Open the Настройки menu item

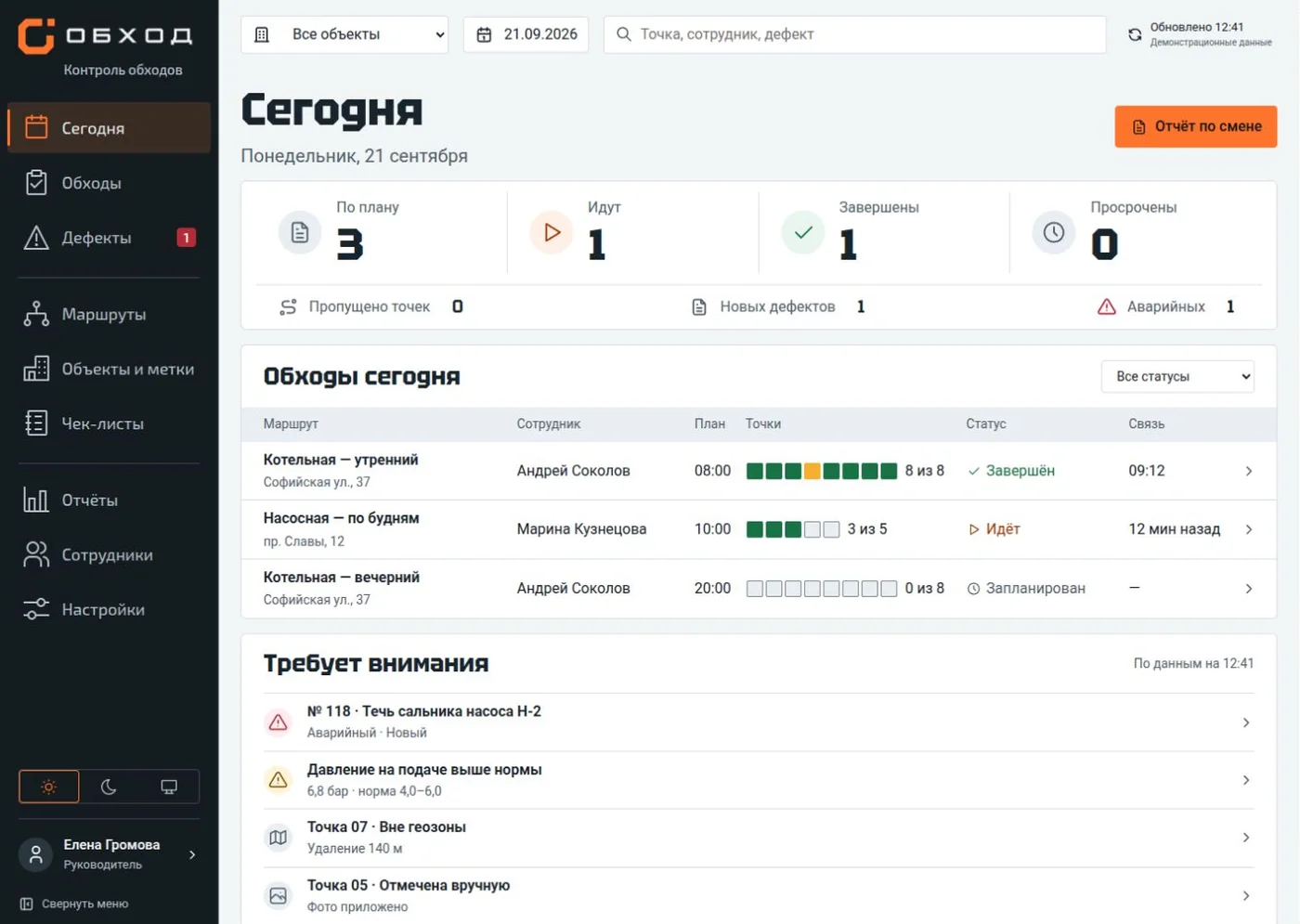click(110, 609)
